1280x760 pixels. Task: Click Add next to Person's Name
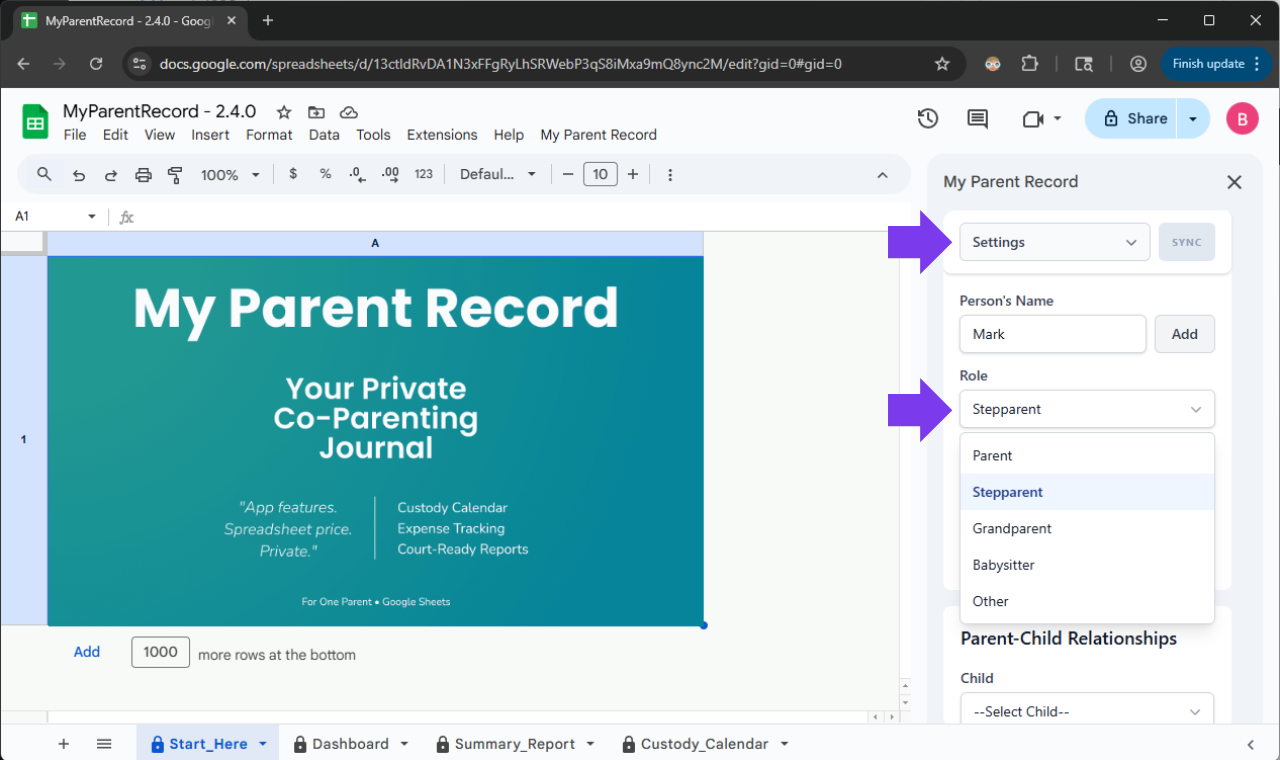click(1185, 334)
